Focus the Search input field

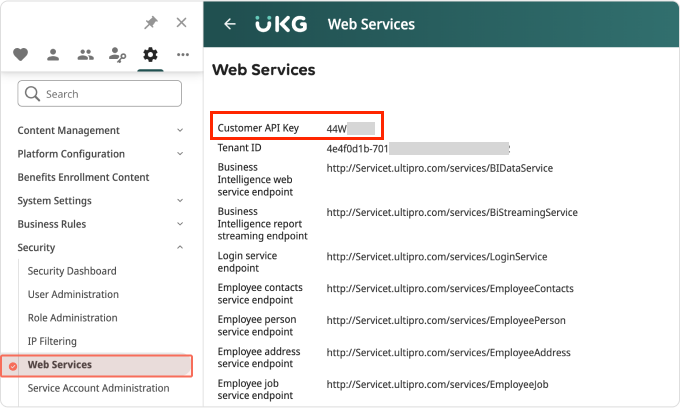(x=100, y=94)
